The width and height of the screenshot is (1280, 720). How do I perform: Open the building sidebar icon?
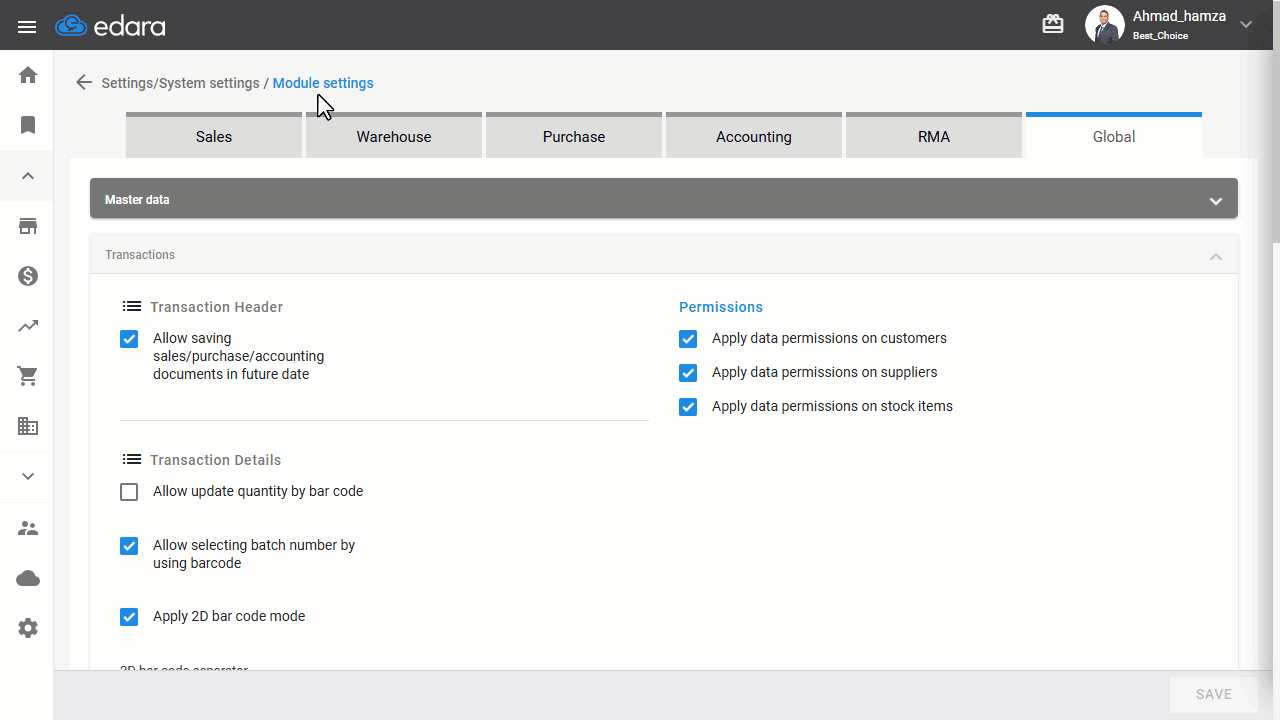[28, 426]
